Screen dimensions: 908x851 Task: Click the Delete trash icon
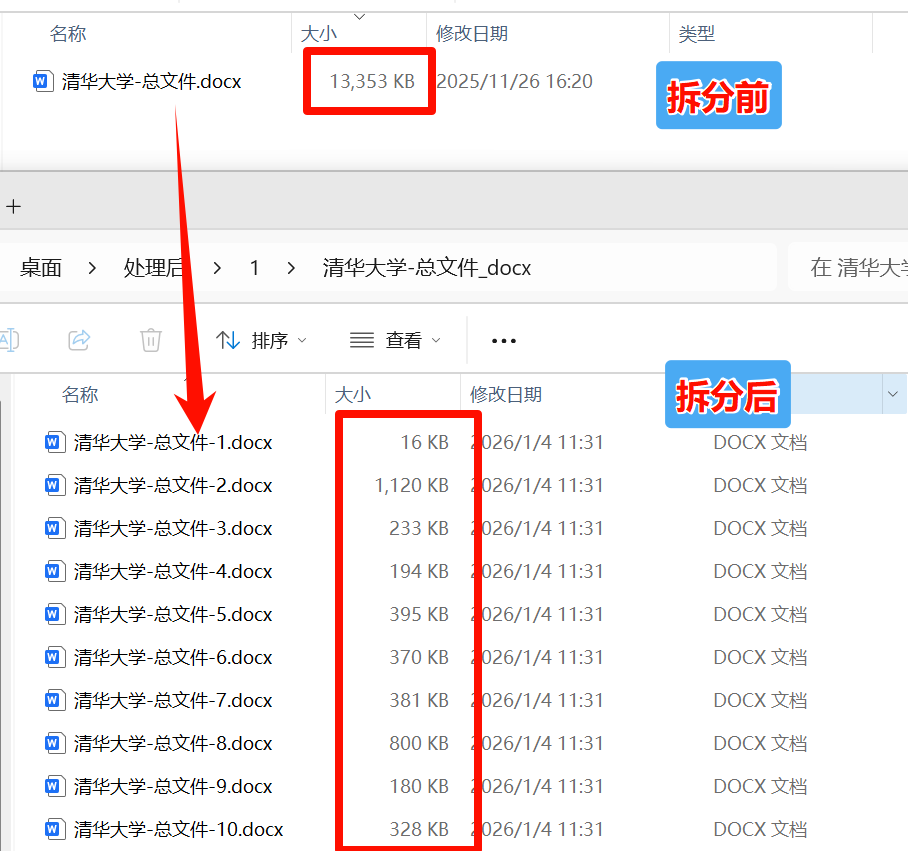tap(150, 340)
